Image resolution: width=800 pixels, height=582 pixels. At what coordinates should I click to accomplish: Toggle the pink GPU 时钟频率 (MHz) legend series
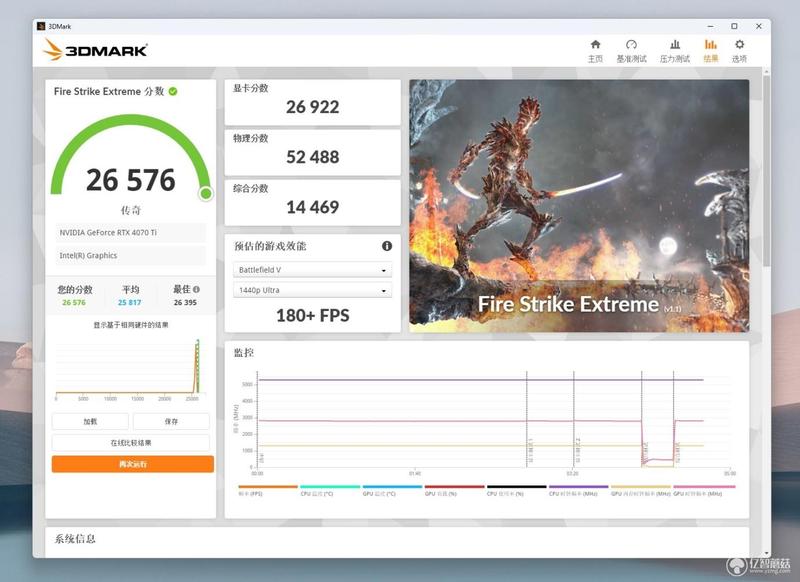704,491
